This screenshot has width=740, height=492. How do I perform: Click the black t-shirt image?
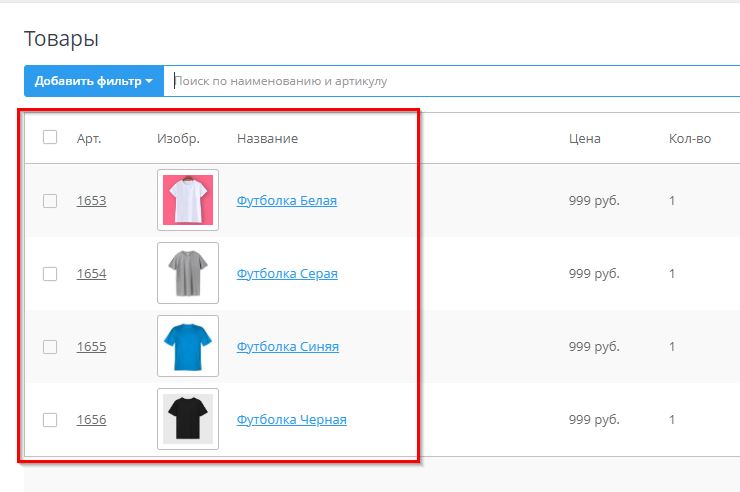[188, 419]
